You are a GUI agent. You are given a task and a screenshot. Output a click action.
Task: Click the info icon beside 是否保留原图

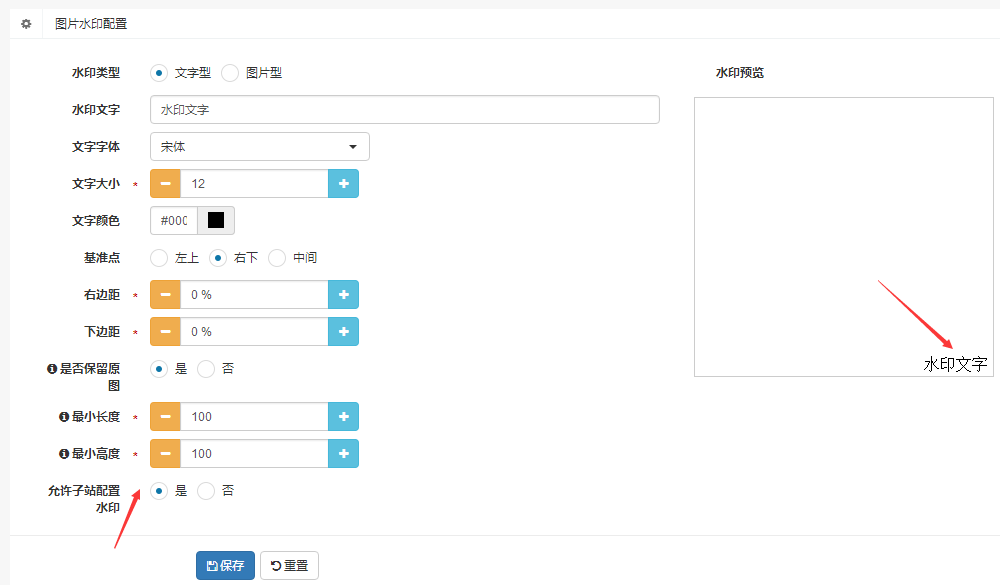point(51,369)
